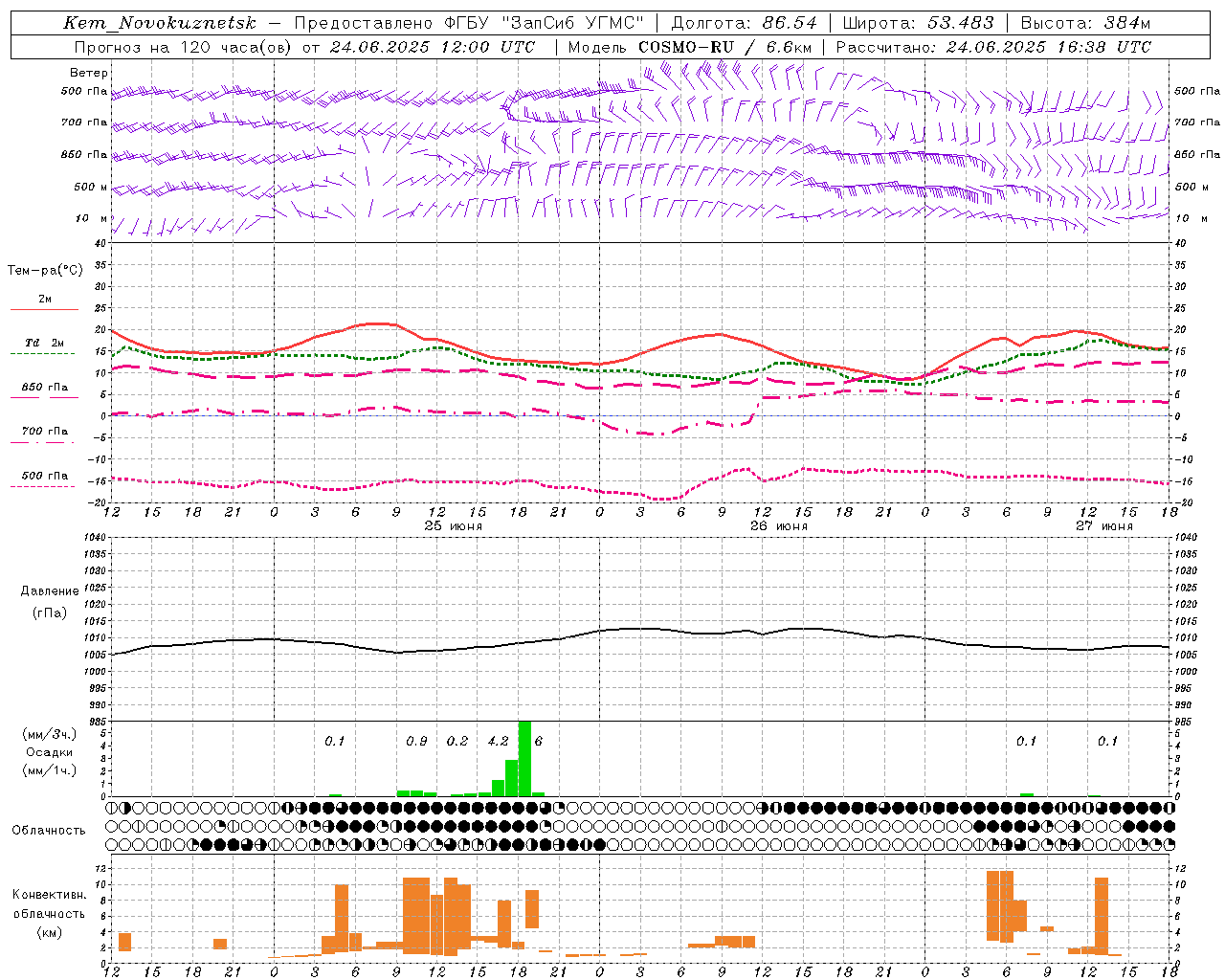The image size is (1225, 980).
Task: Click the 26 июня date label
Action: tap(779, 526)
